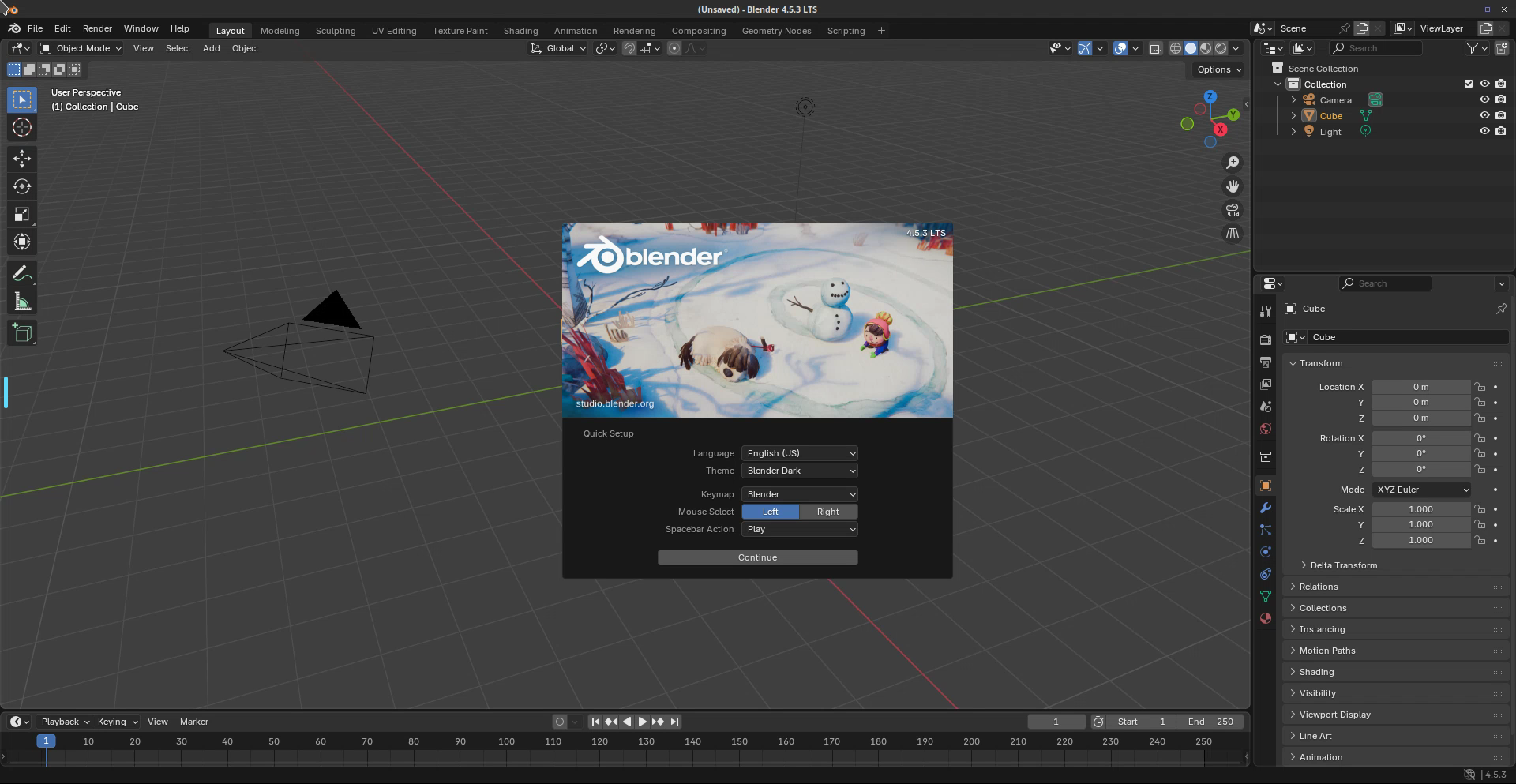
Task: Open the Render menu
Action: [x=97, y=28]
